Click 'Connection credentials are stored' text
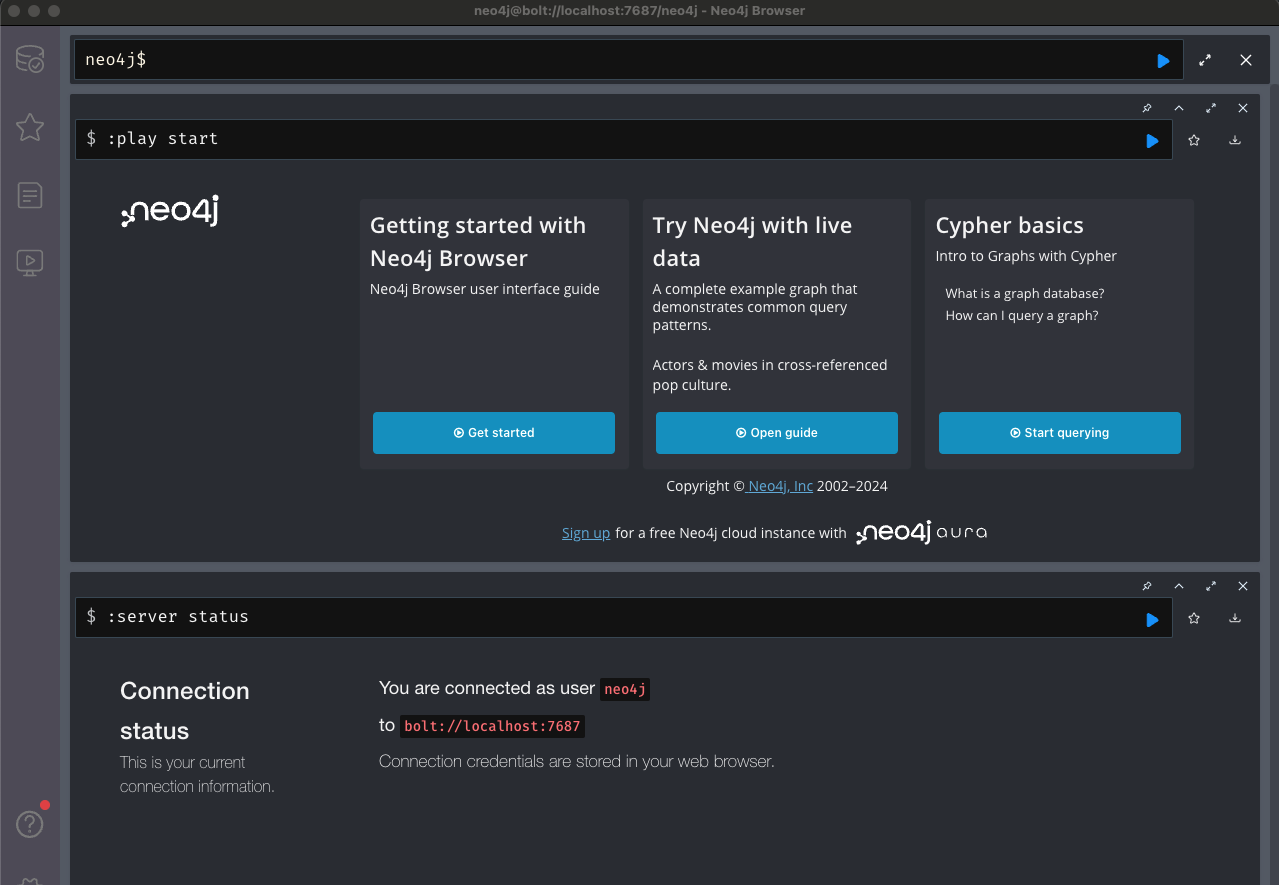The image size is (1279, 885). point(577,762)
